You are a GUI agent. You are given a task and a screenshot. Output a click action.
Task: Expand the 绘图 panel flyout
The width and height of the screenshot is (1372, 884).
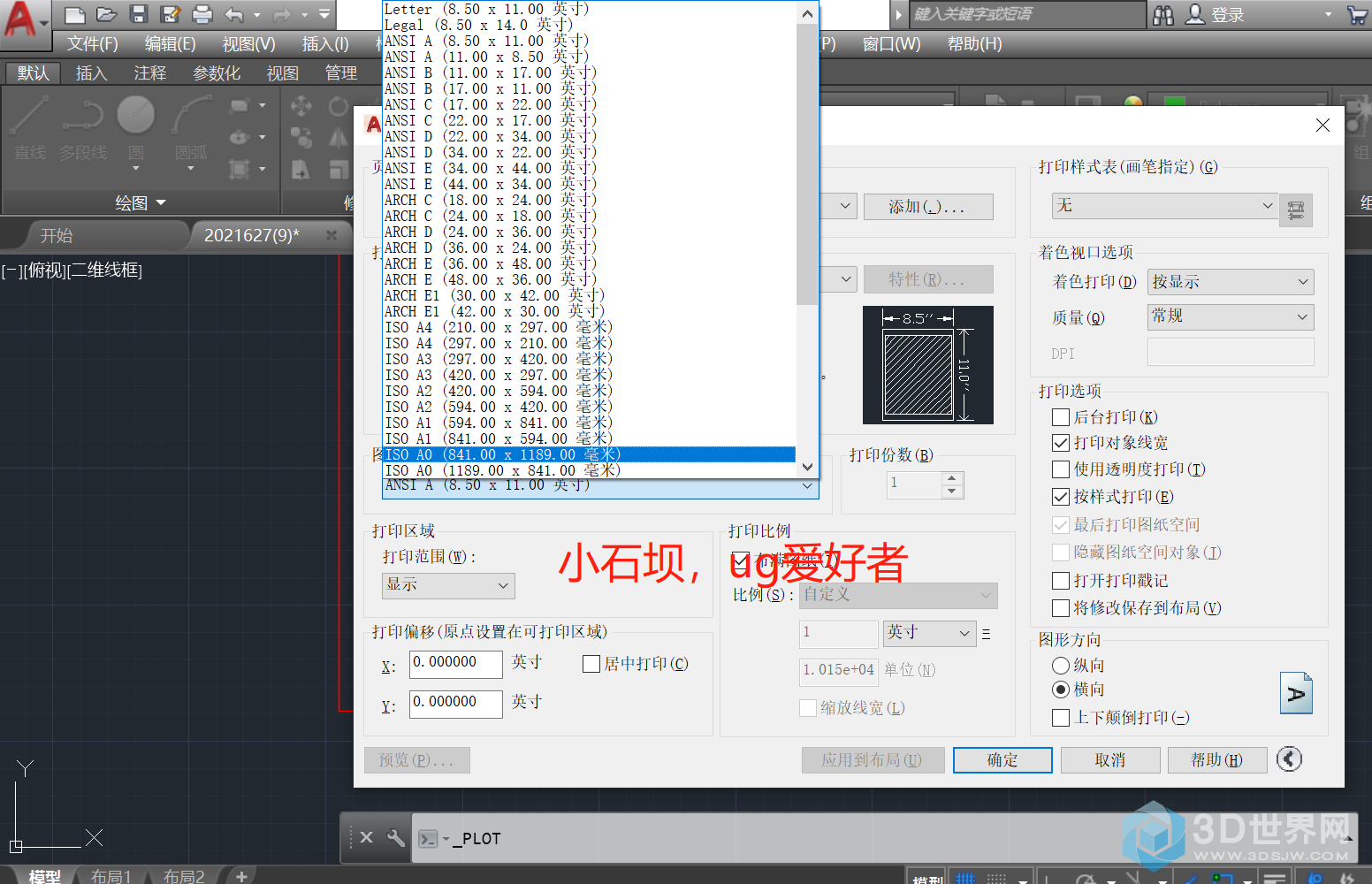coord(141,202)
